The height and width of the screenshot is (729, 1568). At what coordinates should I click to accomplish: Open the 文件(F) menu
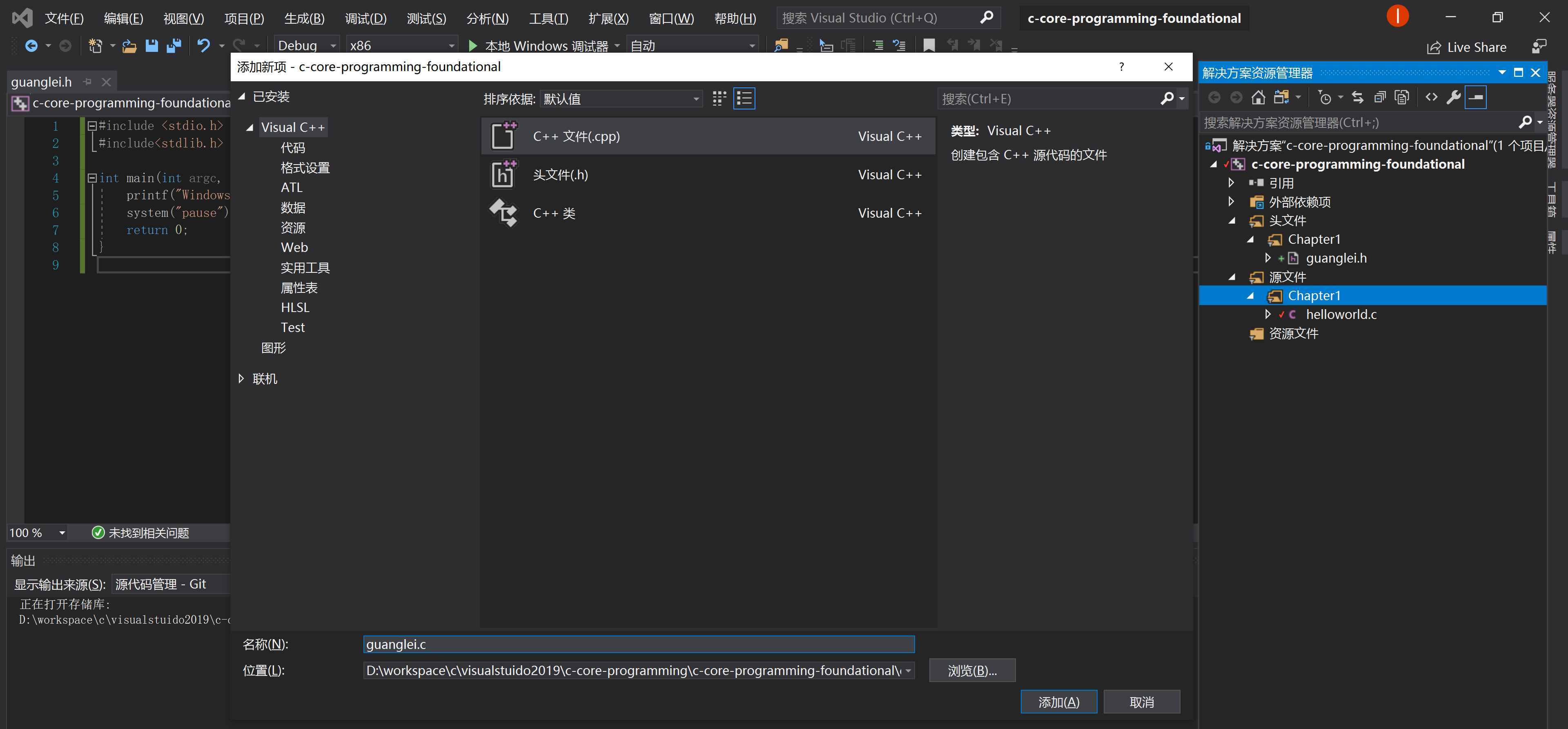coord(64,18)
